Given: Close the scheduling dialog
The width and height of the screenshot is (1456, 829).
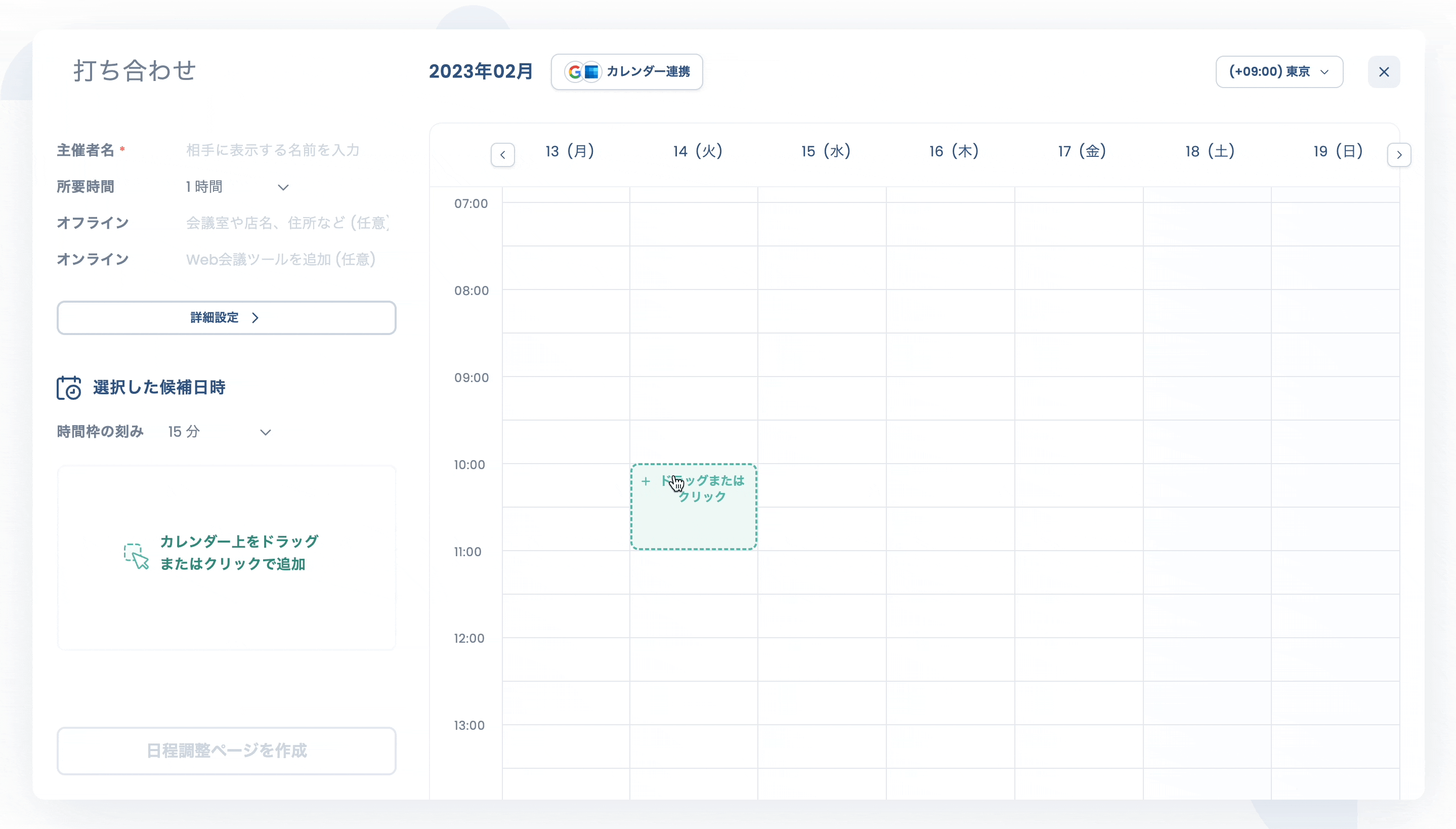Looking at the screenshot, I should tap(1384, 72).
